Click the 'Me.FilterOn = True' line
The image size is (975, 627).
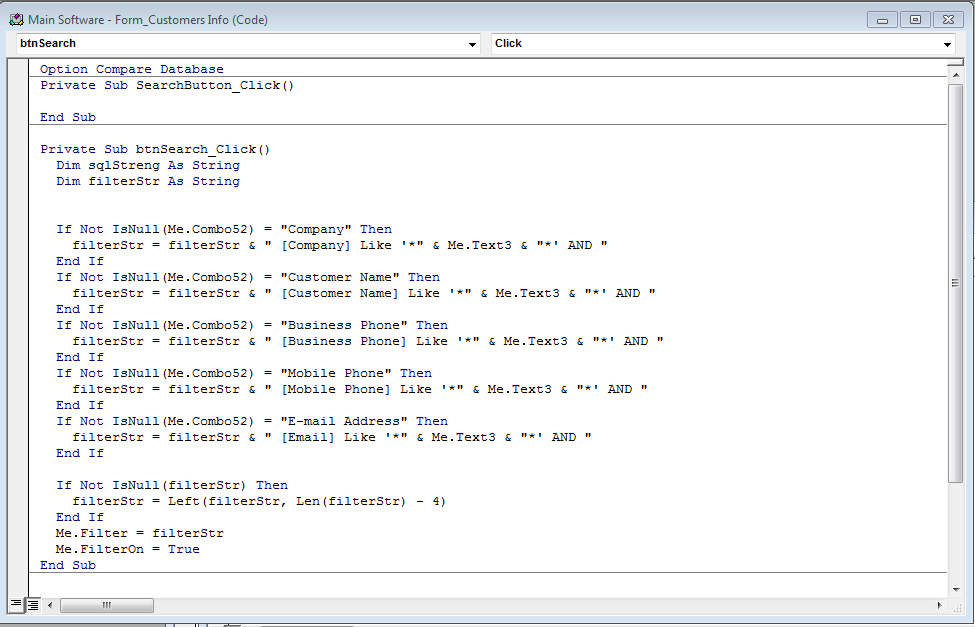click(127, 549)
